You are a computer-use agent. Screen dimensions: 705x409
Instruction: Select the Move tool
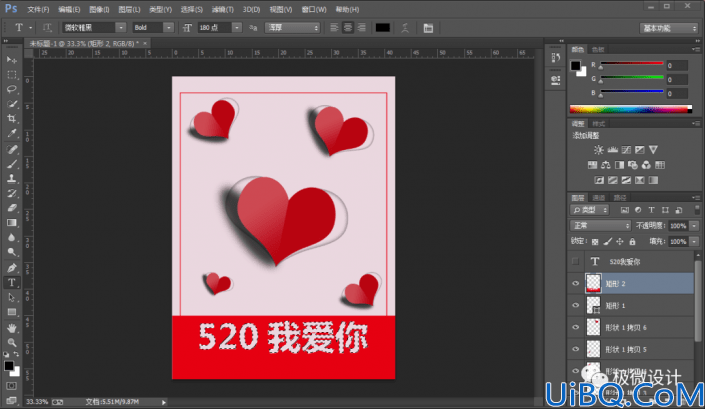click(12, 60)
